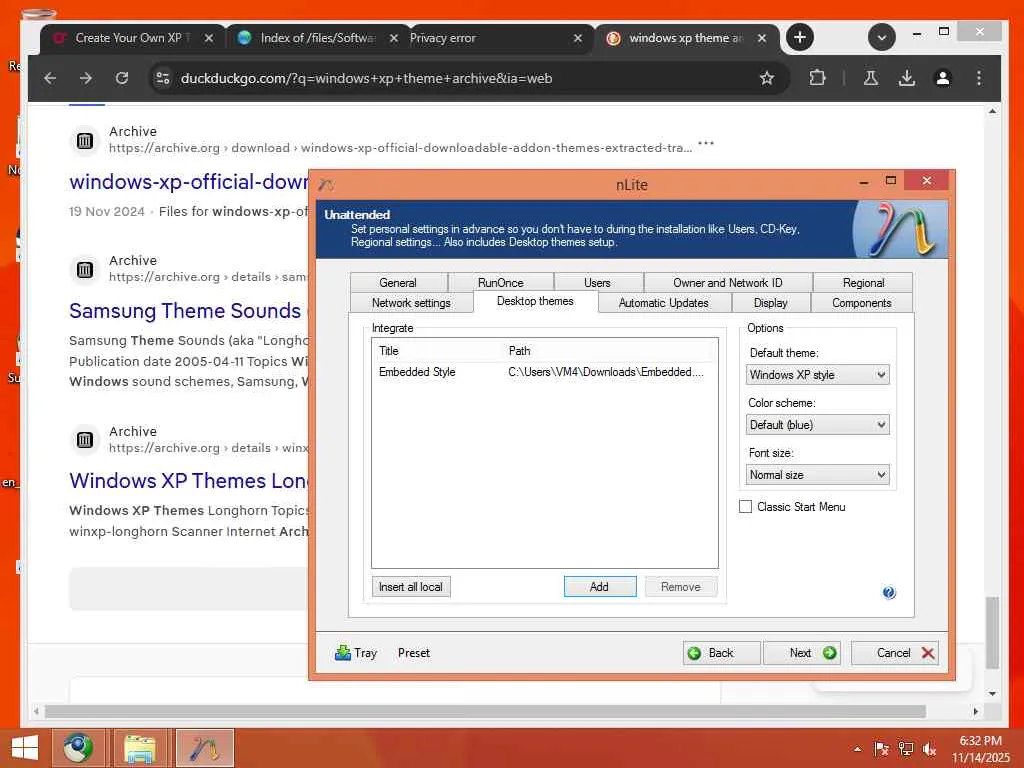Close the Privacy error tab
1024x768 pixels.
pos(577,39)
